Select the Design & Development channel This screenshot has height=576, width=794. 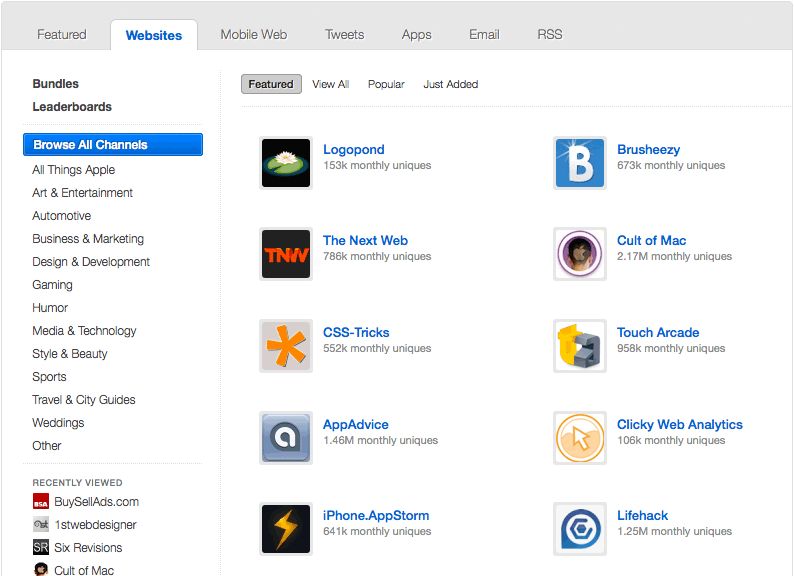91,261
